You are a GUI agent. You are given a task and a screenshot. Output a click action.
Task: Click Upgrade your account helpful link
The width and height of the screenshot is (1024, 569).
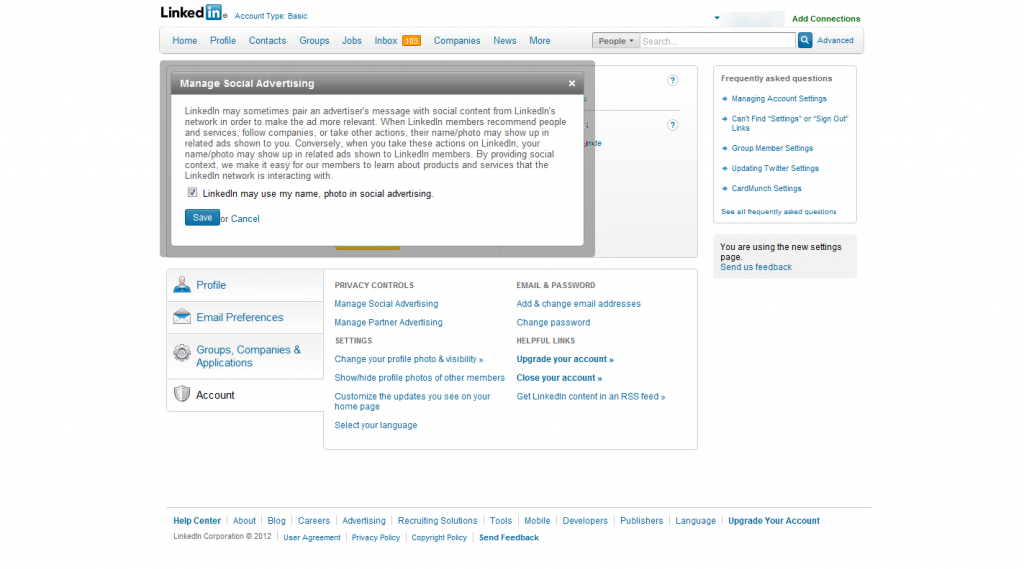pyautogui.click(x=565, y=359)
